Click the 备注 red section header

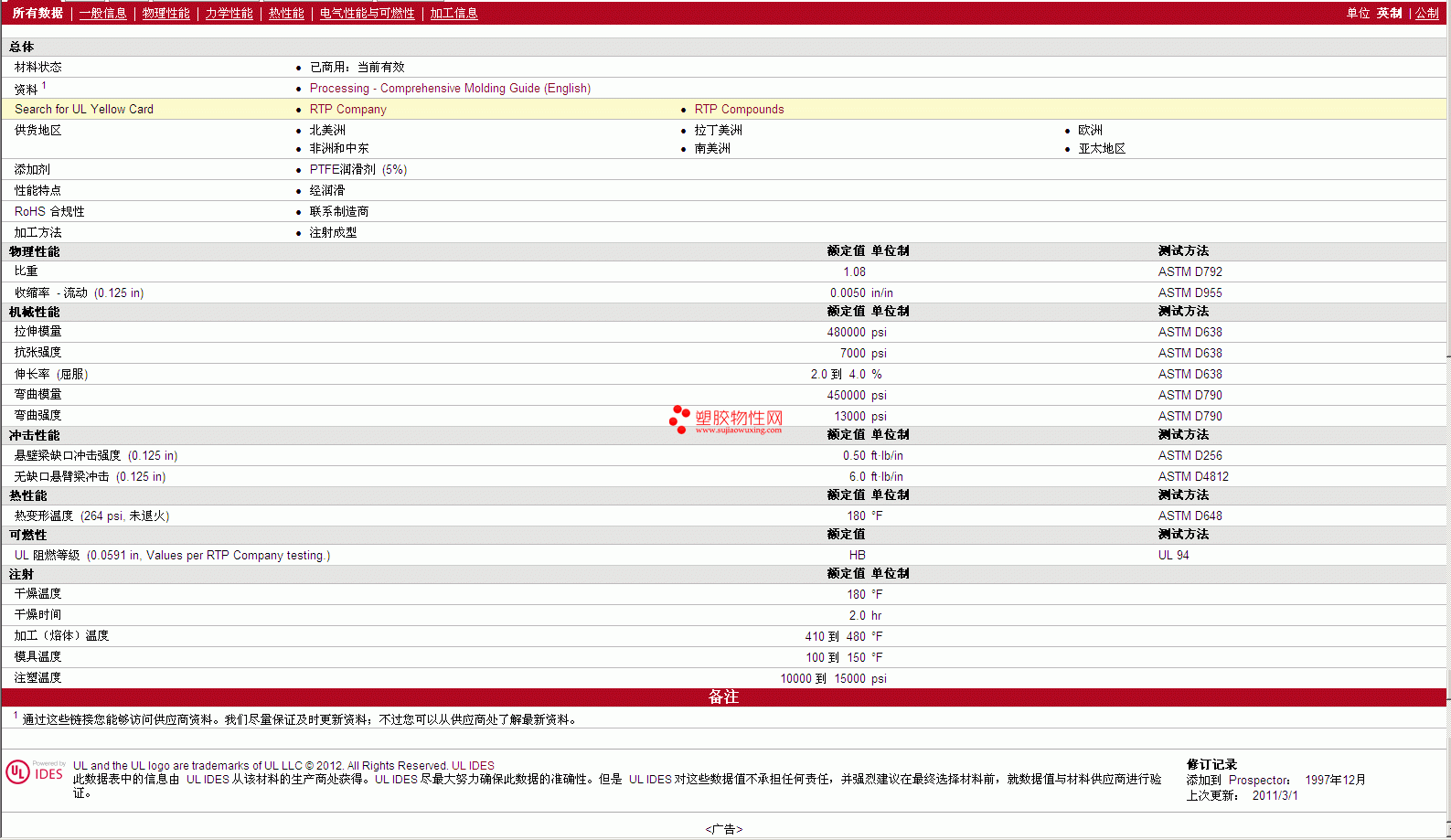(723, 697)
